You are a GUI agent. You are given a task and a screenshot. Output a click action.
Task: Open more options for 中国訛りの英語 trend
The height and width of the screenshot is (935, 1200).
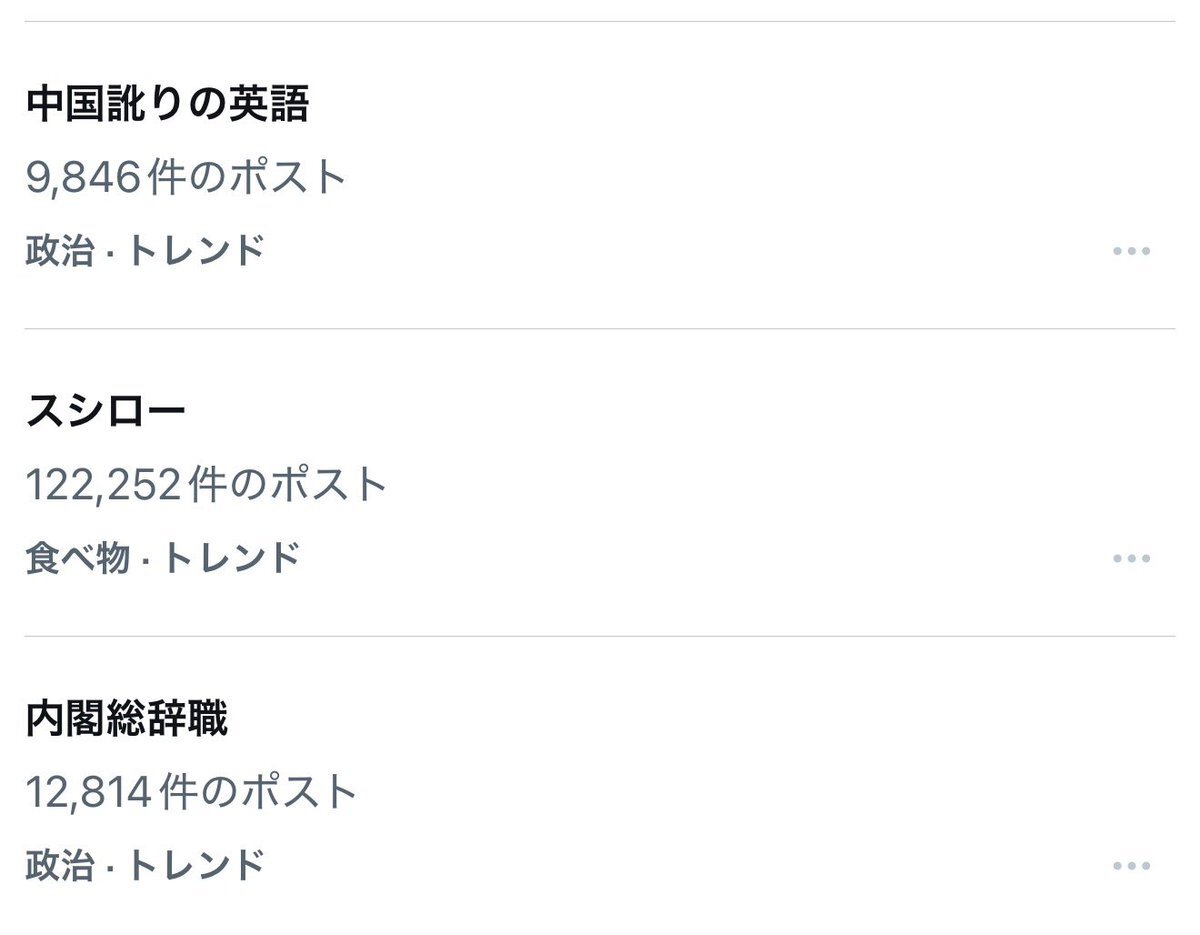pos(1131,250)
